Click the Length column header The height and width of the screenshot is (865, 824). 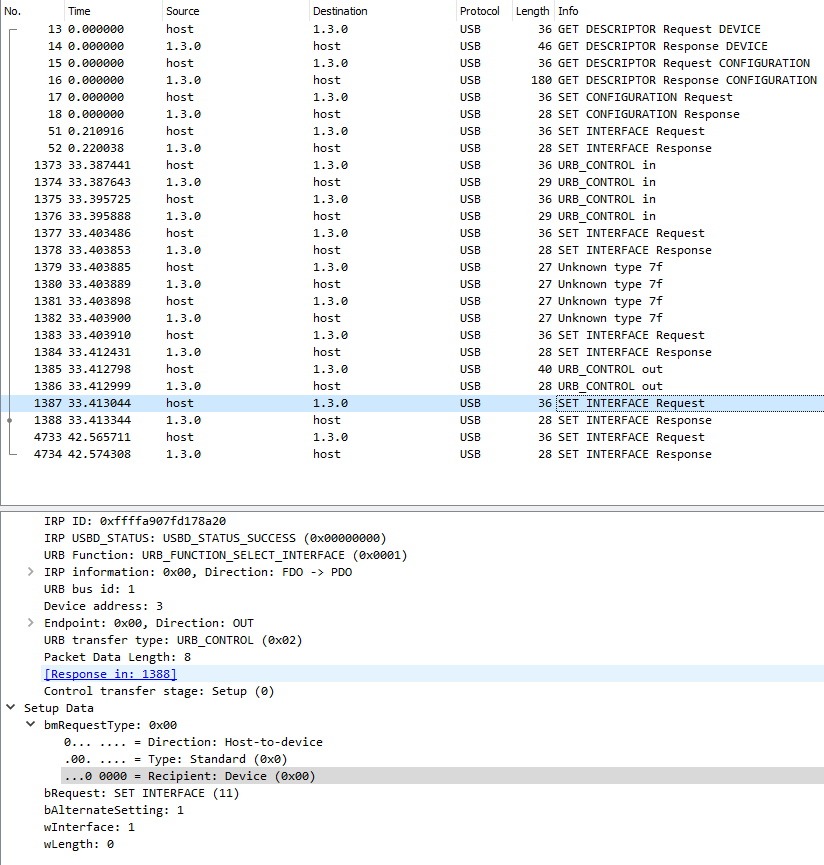(x=533, y=11)
